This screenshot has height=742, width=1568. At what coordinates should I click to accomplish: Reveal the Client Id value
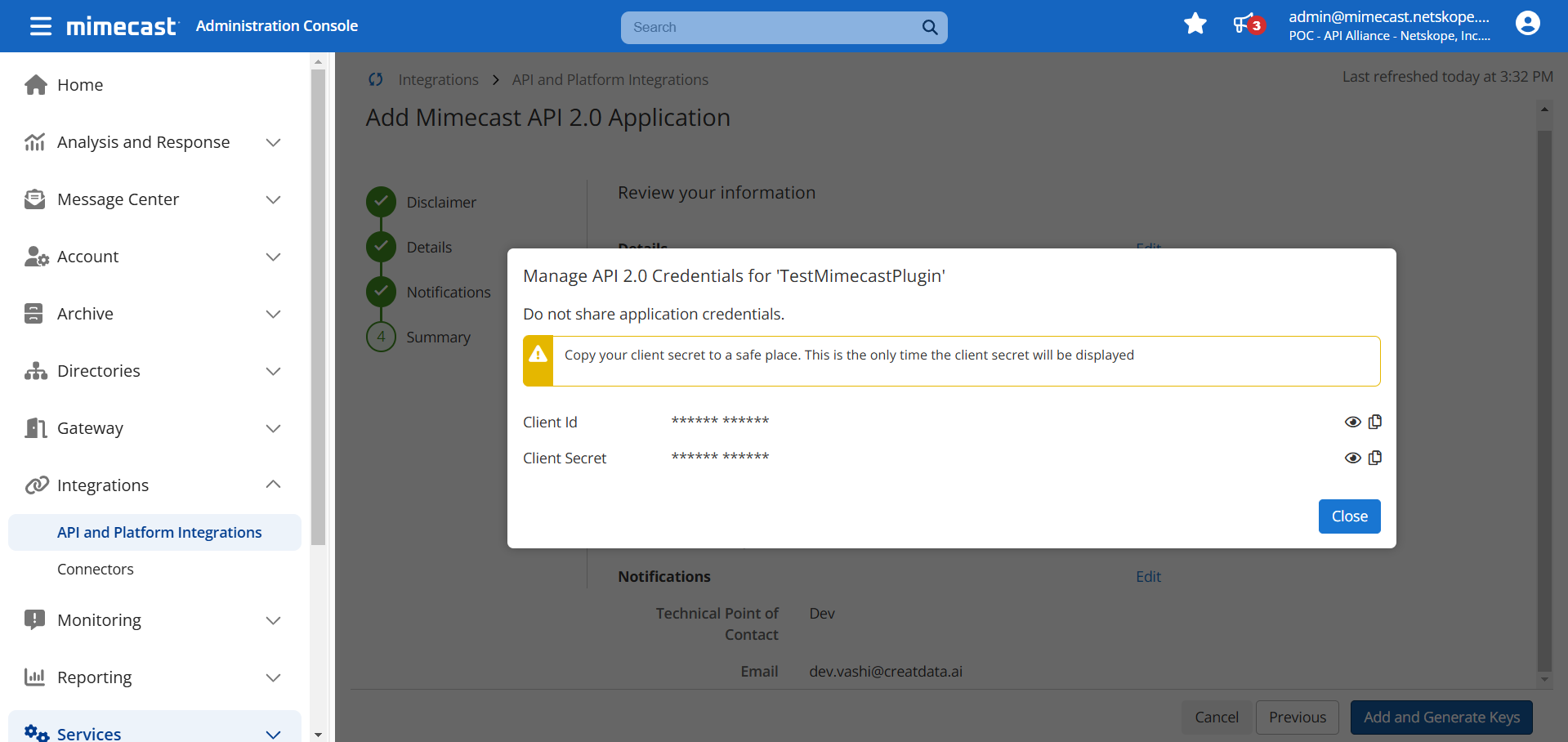pos(1353,422)
